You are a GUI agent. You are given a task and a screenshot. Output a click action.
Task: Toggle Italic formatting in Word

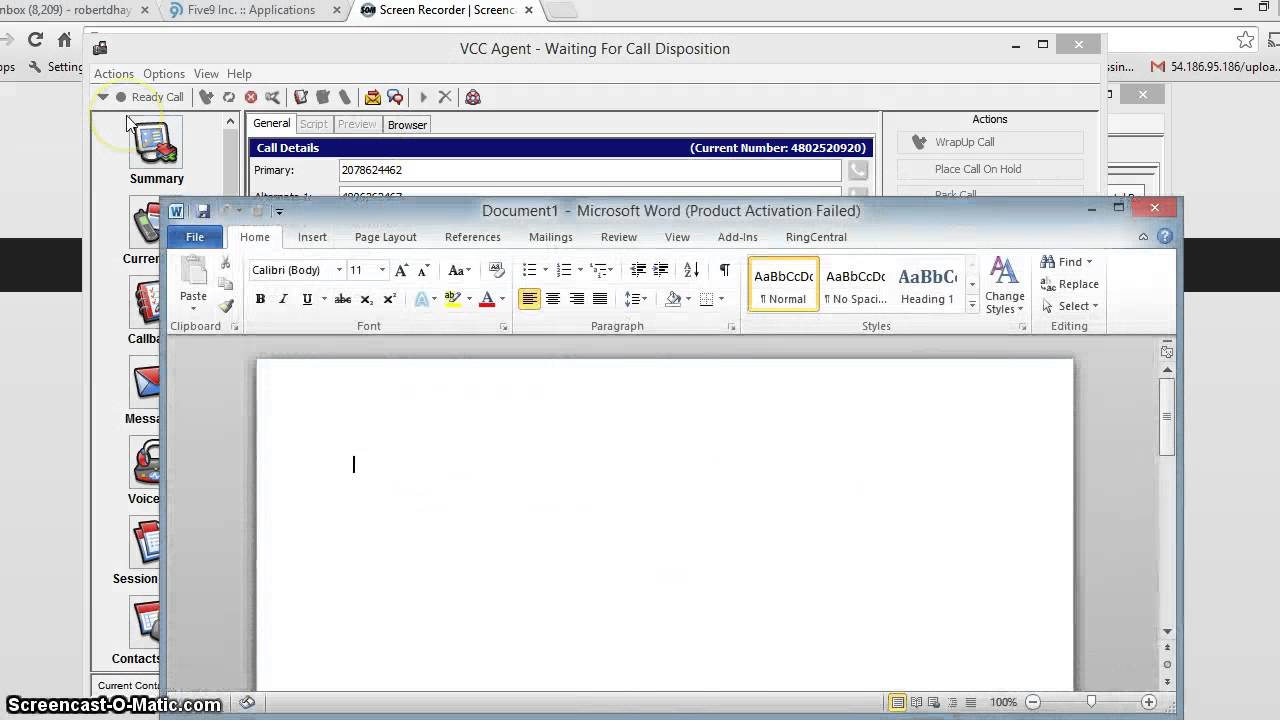click(283, 299)
